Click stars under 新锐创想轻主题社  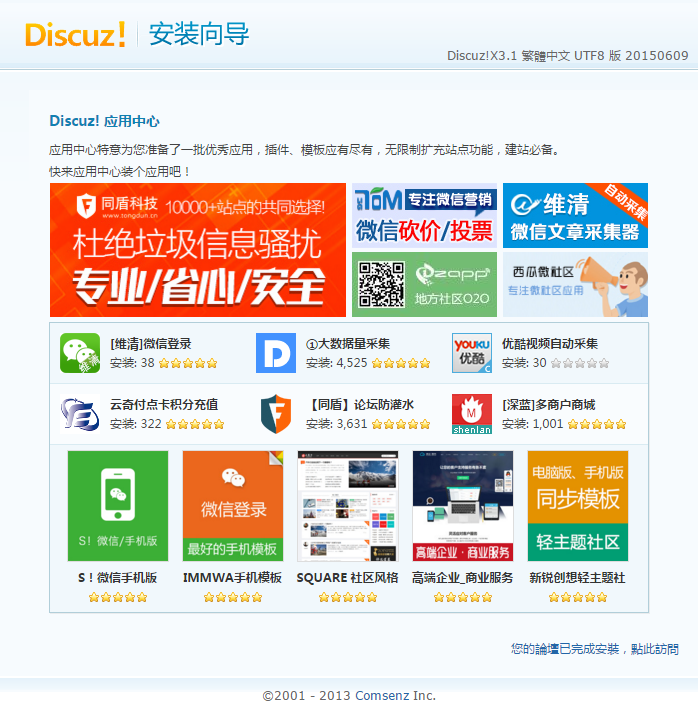578,597
